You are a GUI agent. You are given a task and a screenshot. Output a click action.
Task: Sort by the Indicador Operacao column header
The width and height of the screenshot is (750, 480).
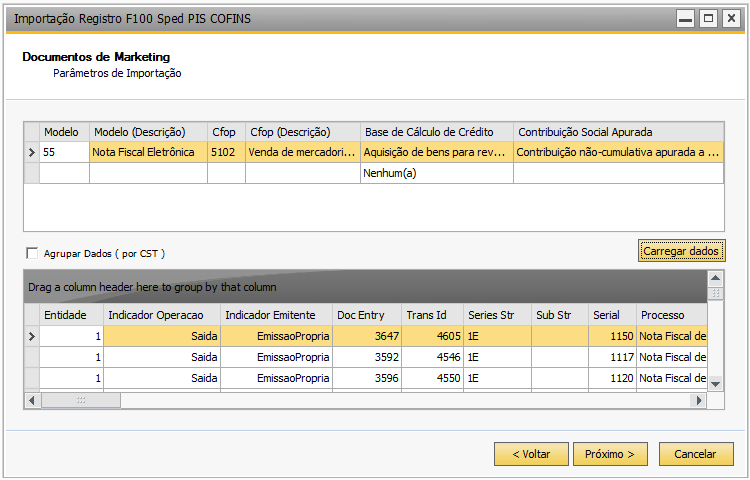coord(162,315)
